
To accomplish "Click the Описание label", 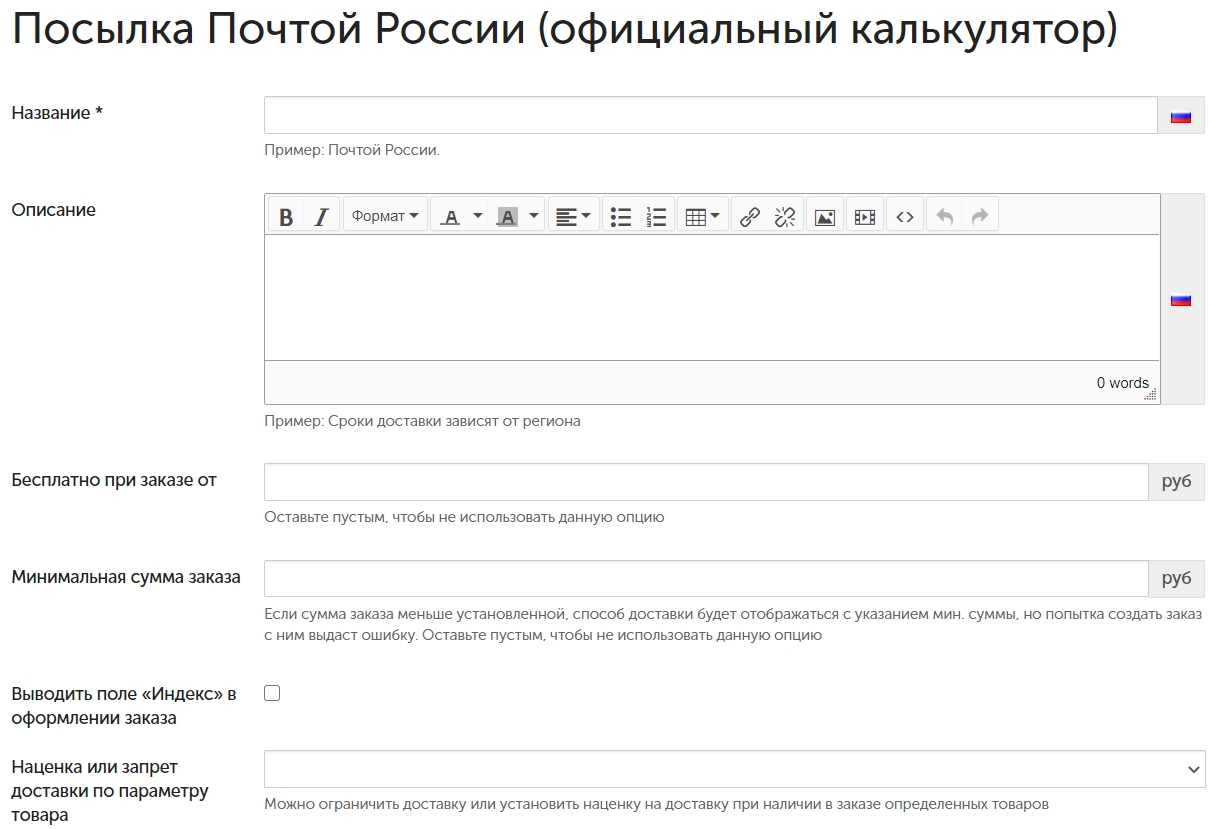I will 54,210.
